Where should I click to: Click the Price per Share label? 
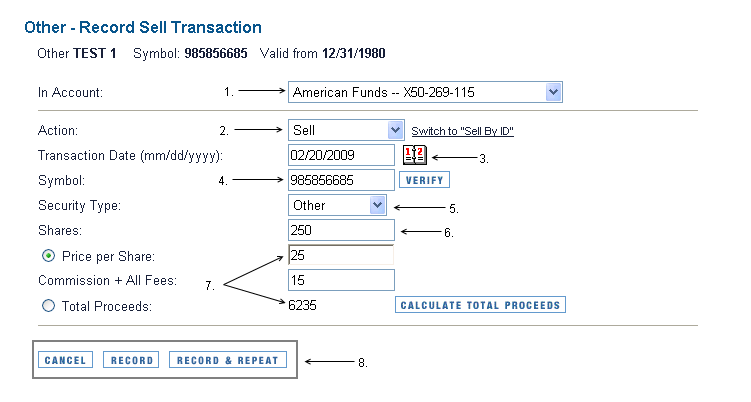[108, 256]
